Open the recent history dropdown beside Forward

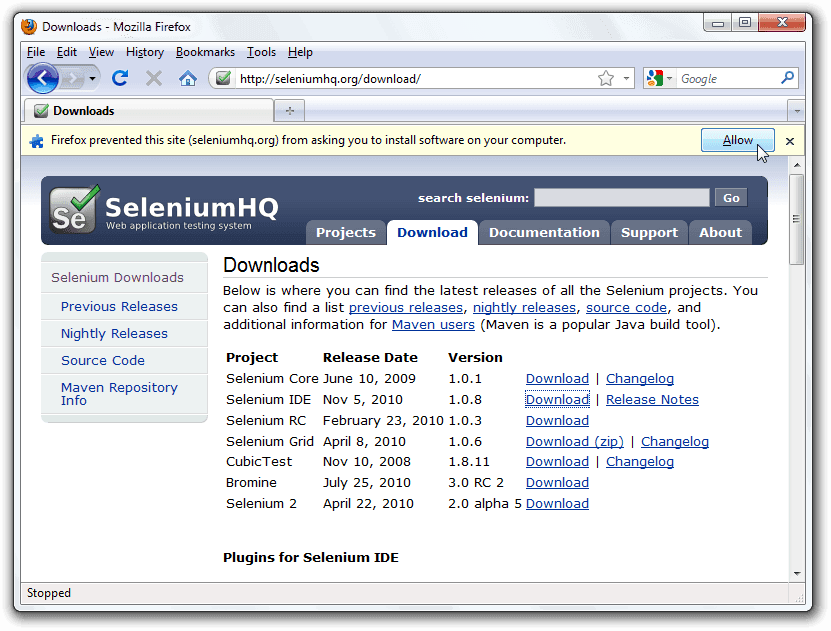click(92, 77)
